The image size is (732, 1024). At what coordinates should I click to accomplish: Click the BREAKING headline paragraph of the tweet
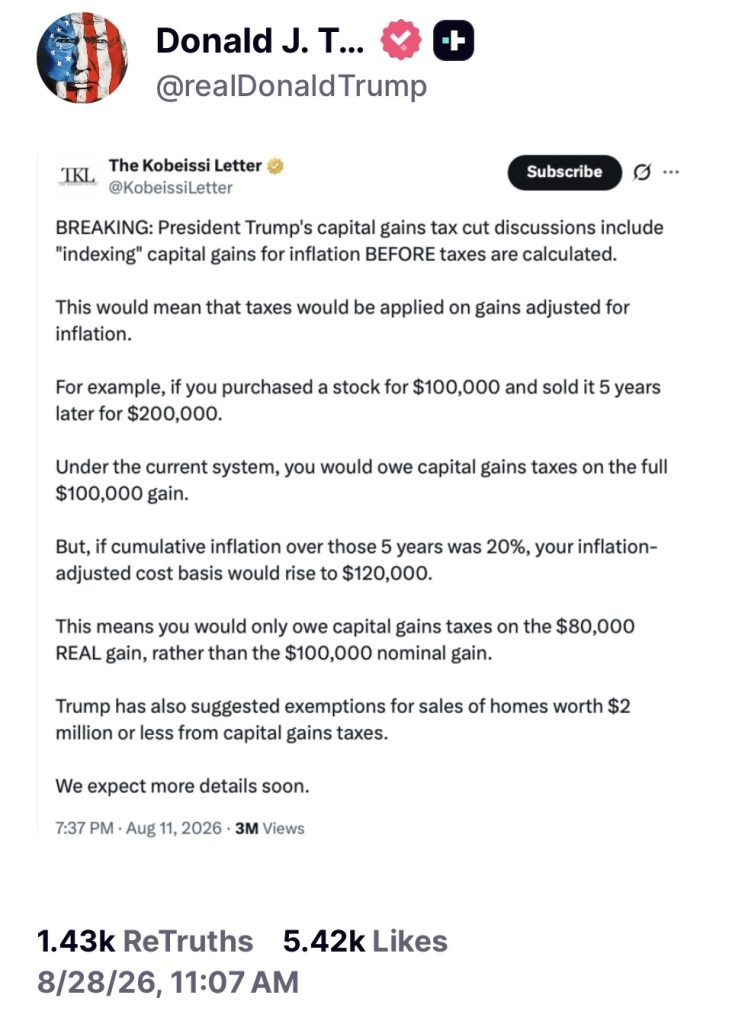[x=359, y=240]
